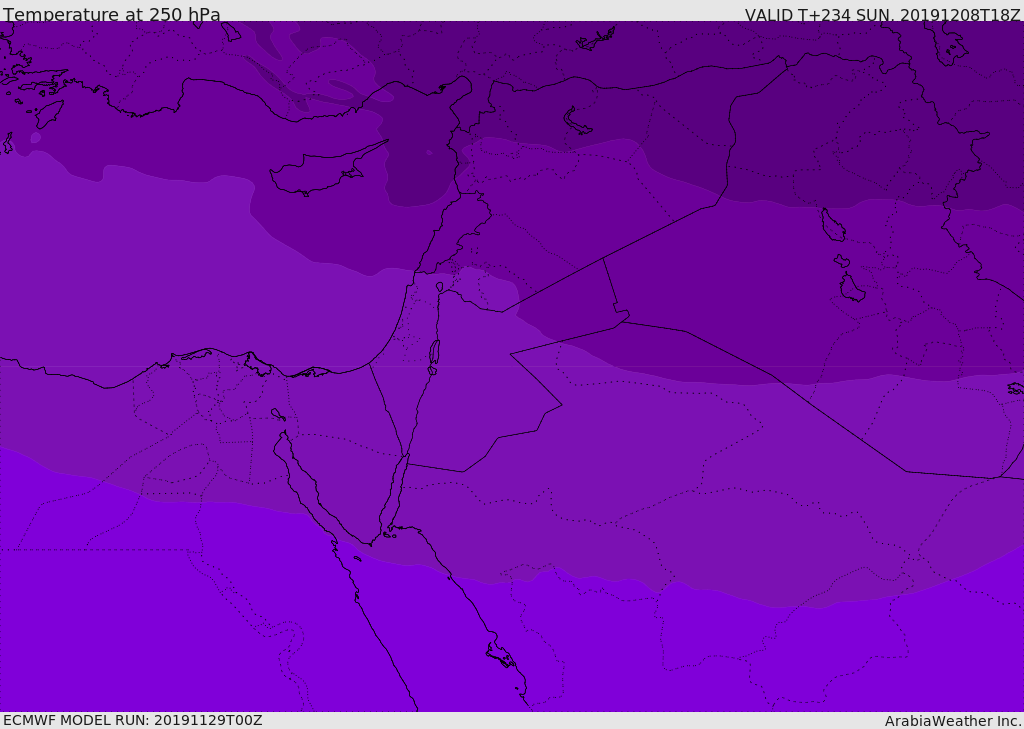Click the 'ECMWF MODEL RUN: 20191129T00Z' text
The width and height of the screenshot is (1024, 729).
pyautogui.click(x=133, y=720)
